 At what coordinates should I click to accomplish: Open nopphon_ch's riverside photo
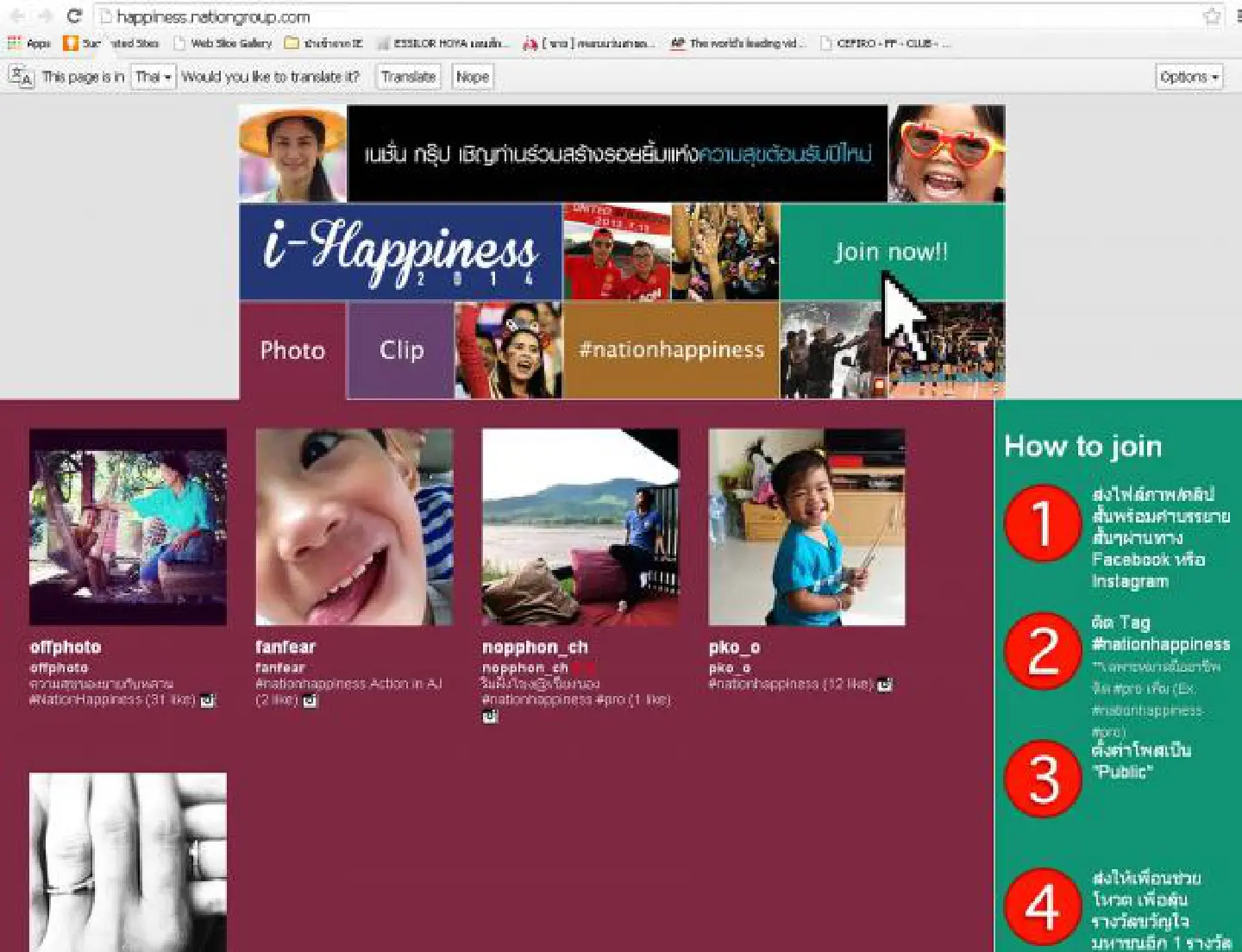pyautogui.click(x=580, y=527)
